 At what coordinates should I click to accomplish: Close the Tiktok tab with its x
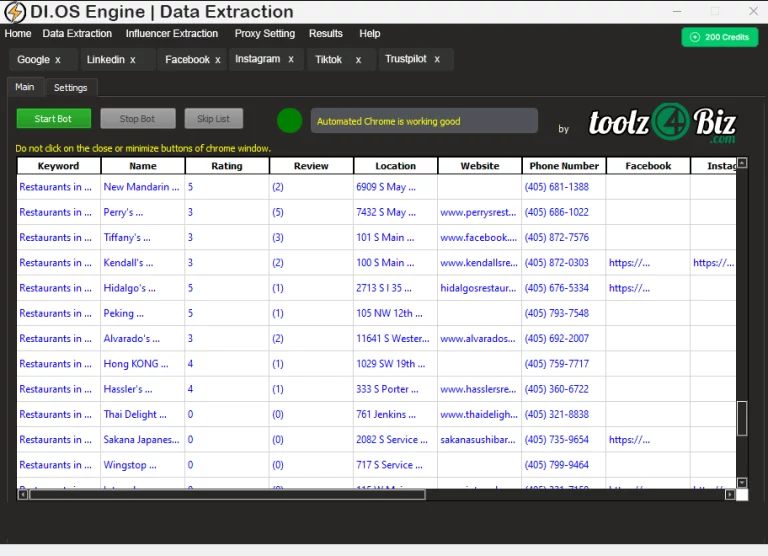tap(358, 60)
